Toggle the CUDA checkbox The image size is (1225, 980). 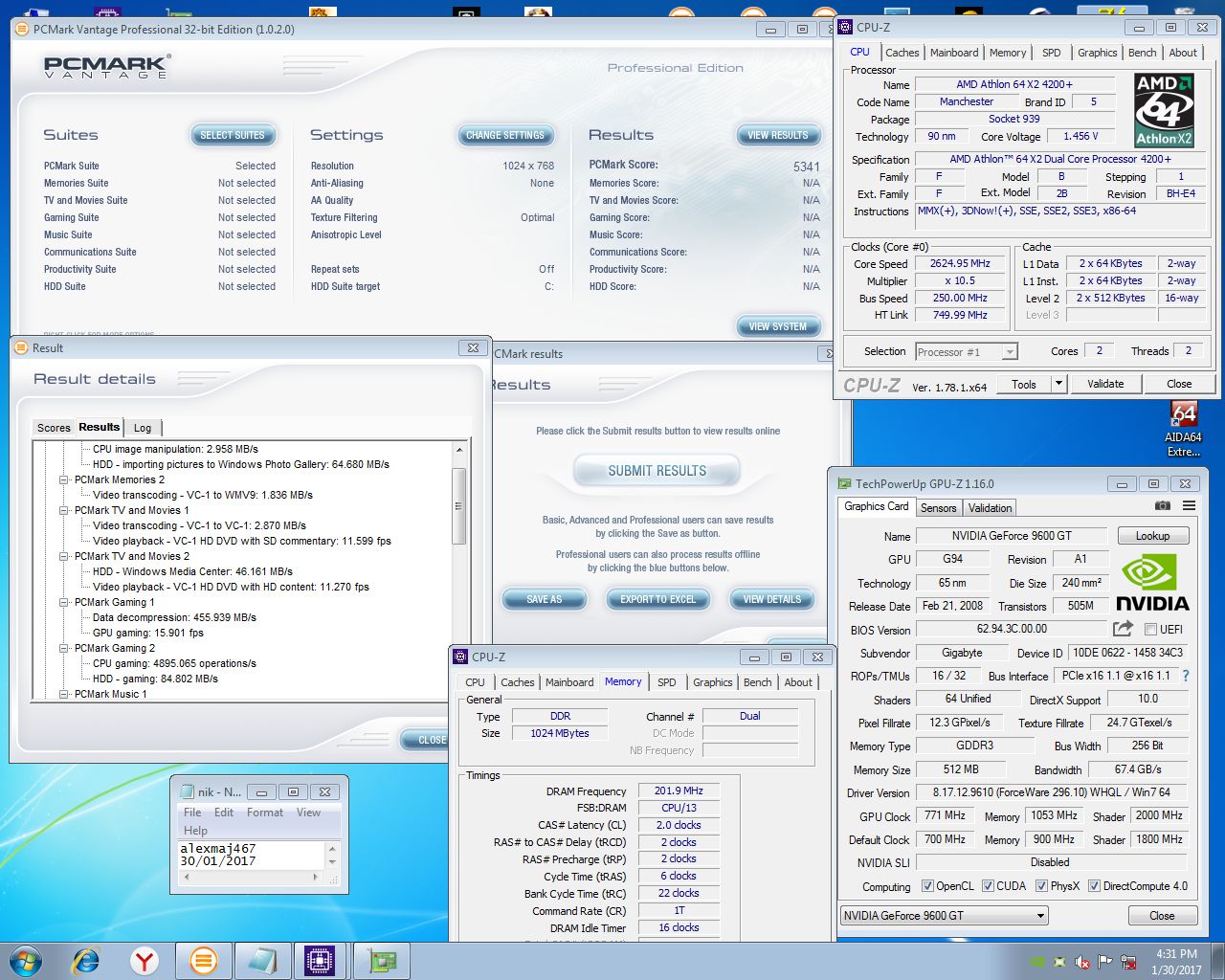point(988,886)
